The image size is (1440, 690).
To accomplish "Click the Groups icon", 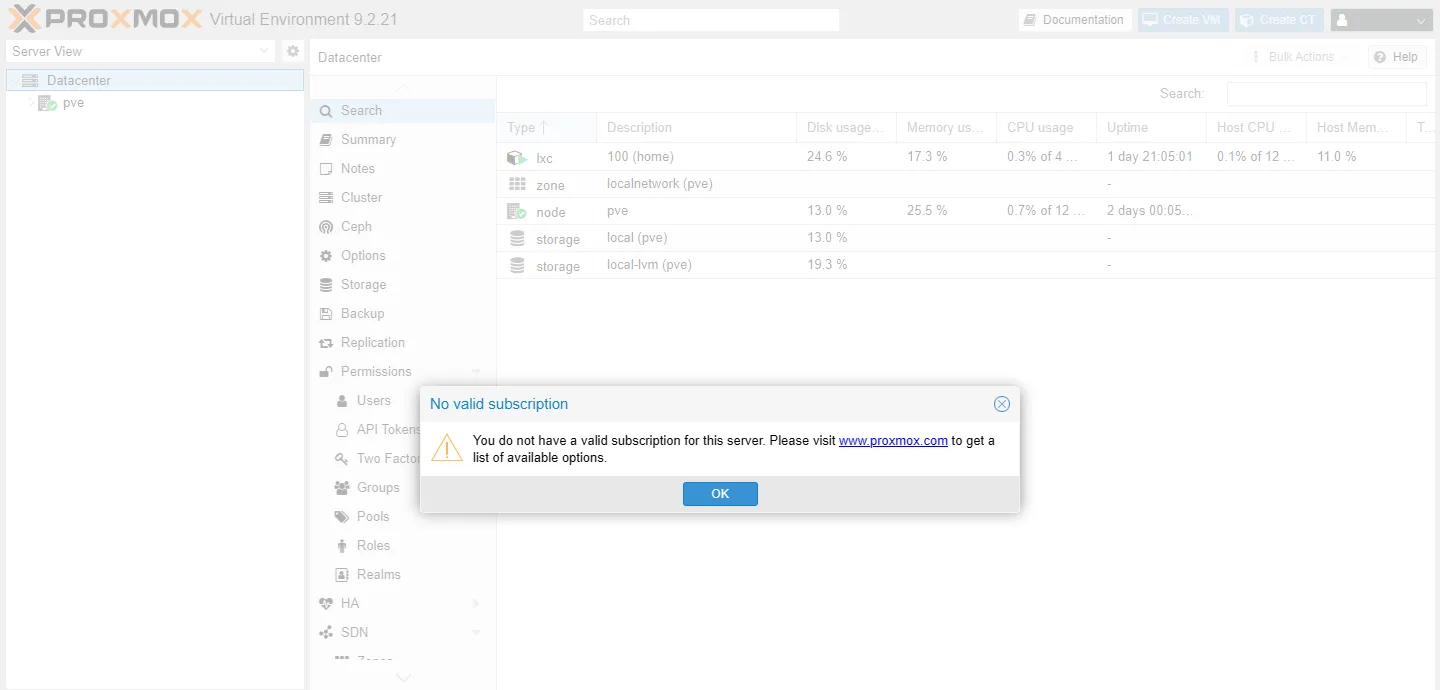I will (340, 488).
